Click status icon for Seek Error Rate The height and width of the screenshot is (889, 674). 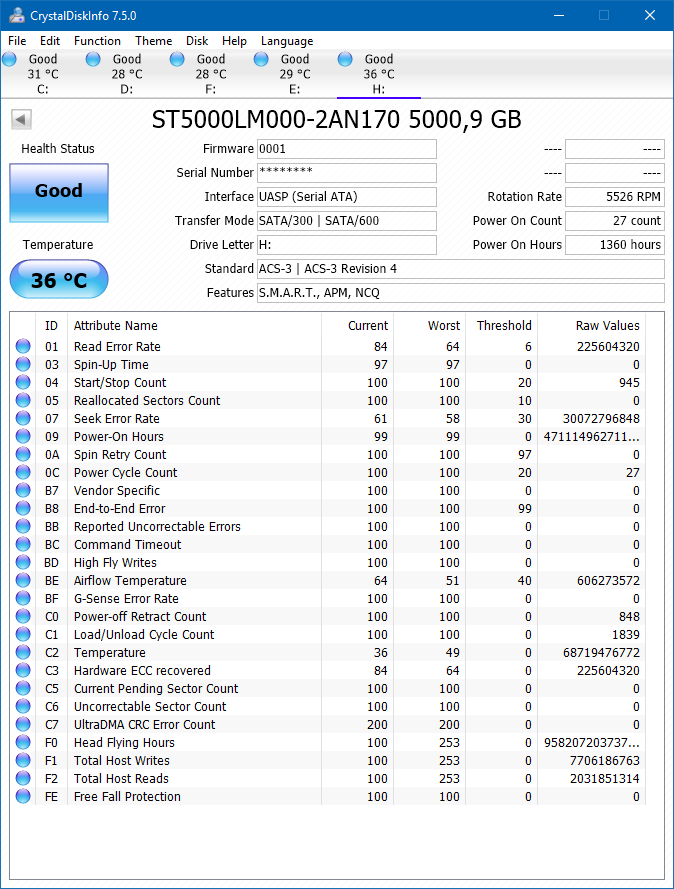[23, 418]
